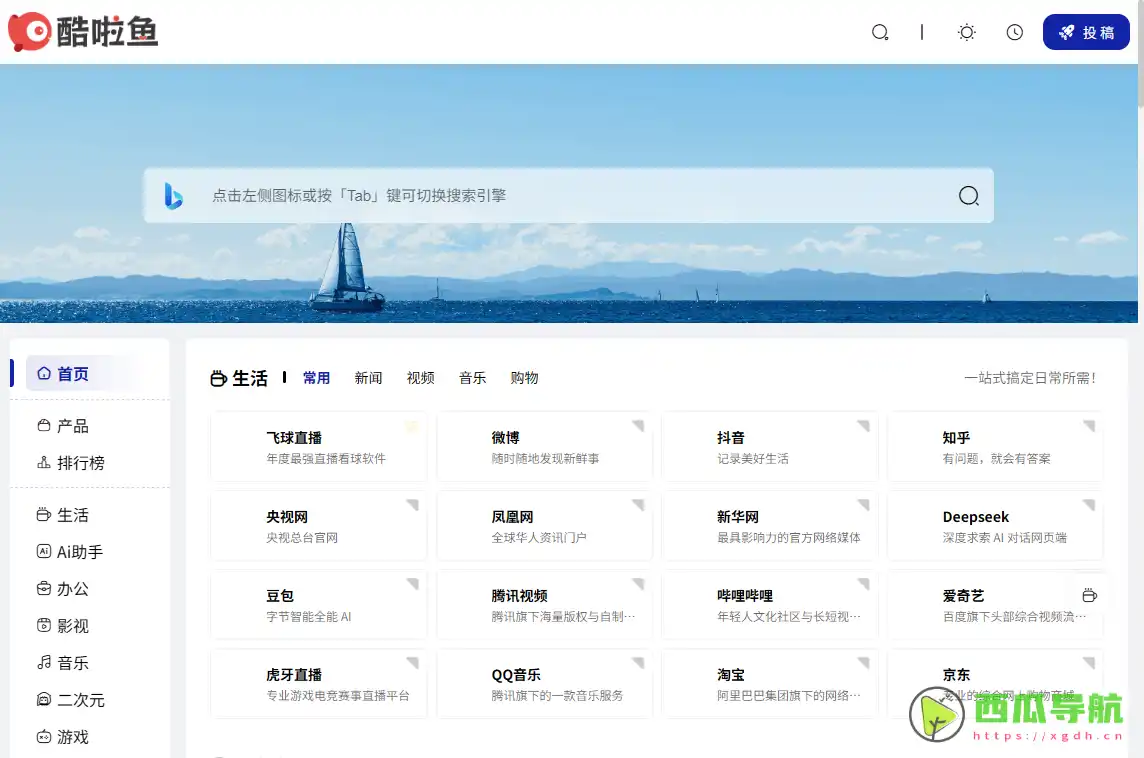Click the 腾讯视频 card corner arrow

(639, 584)
